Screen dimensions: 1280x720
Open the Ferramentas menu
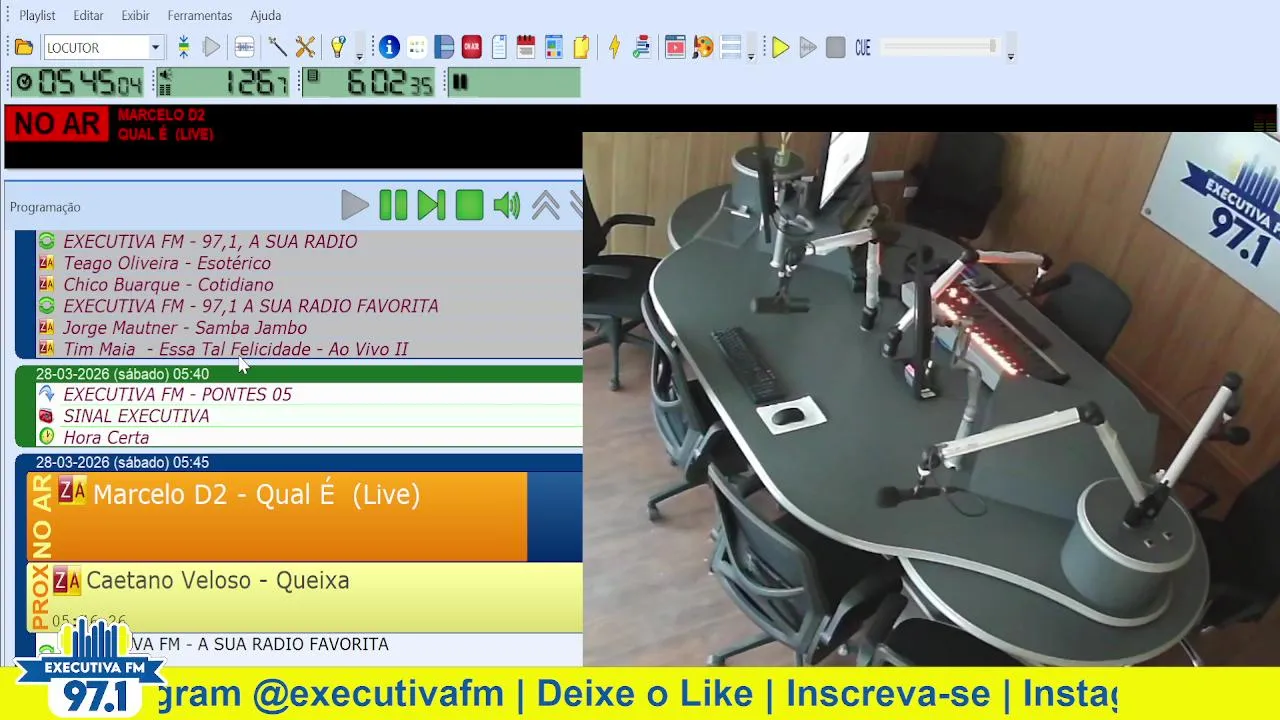(x=200, y=16)
